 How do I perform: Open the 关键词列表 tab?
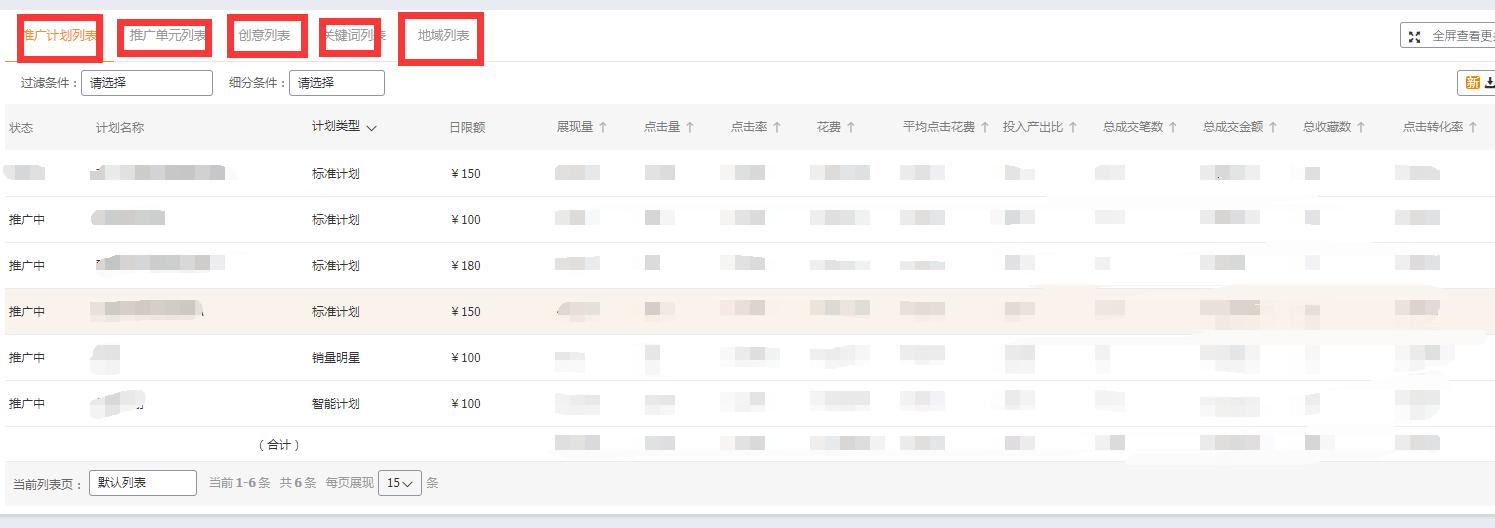pyautogui.click(x=353, y=36)
